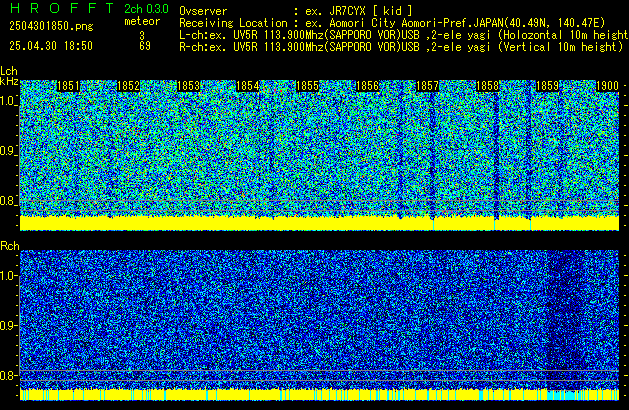Click the Lch 0.8 frequency axis label
This screenshot has height=410, width=629.
(x=8, y=201)
